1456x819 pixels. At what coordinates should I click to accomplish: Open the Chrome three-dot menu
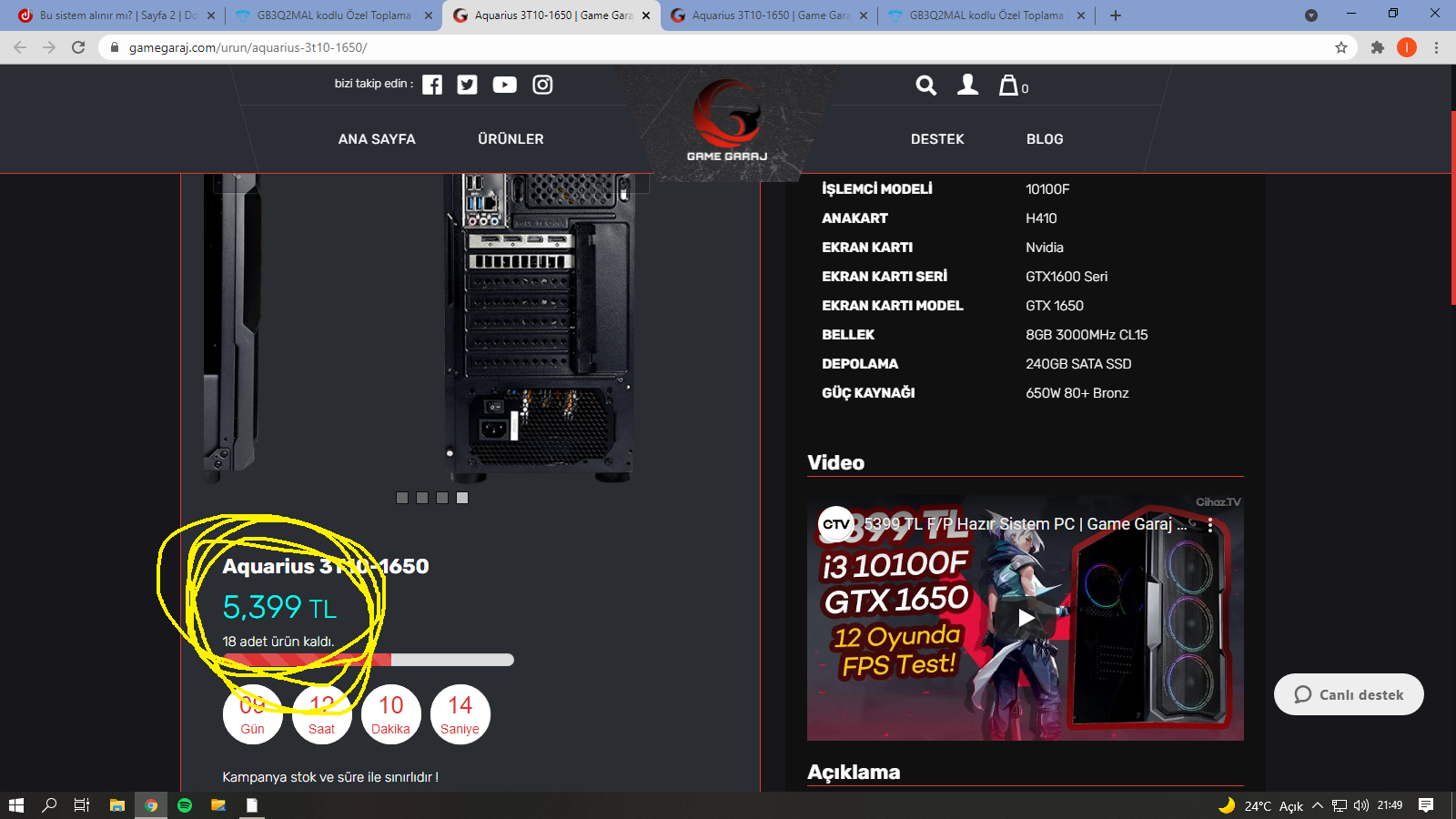[x=1437, y=47]
